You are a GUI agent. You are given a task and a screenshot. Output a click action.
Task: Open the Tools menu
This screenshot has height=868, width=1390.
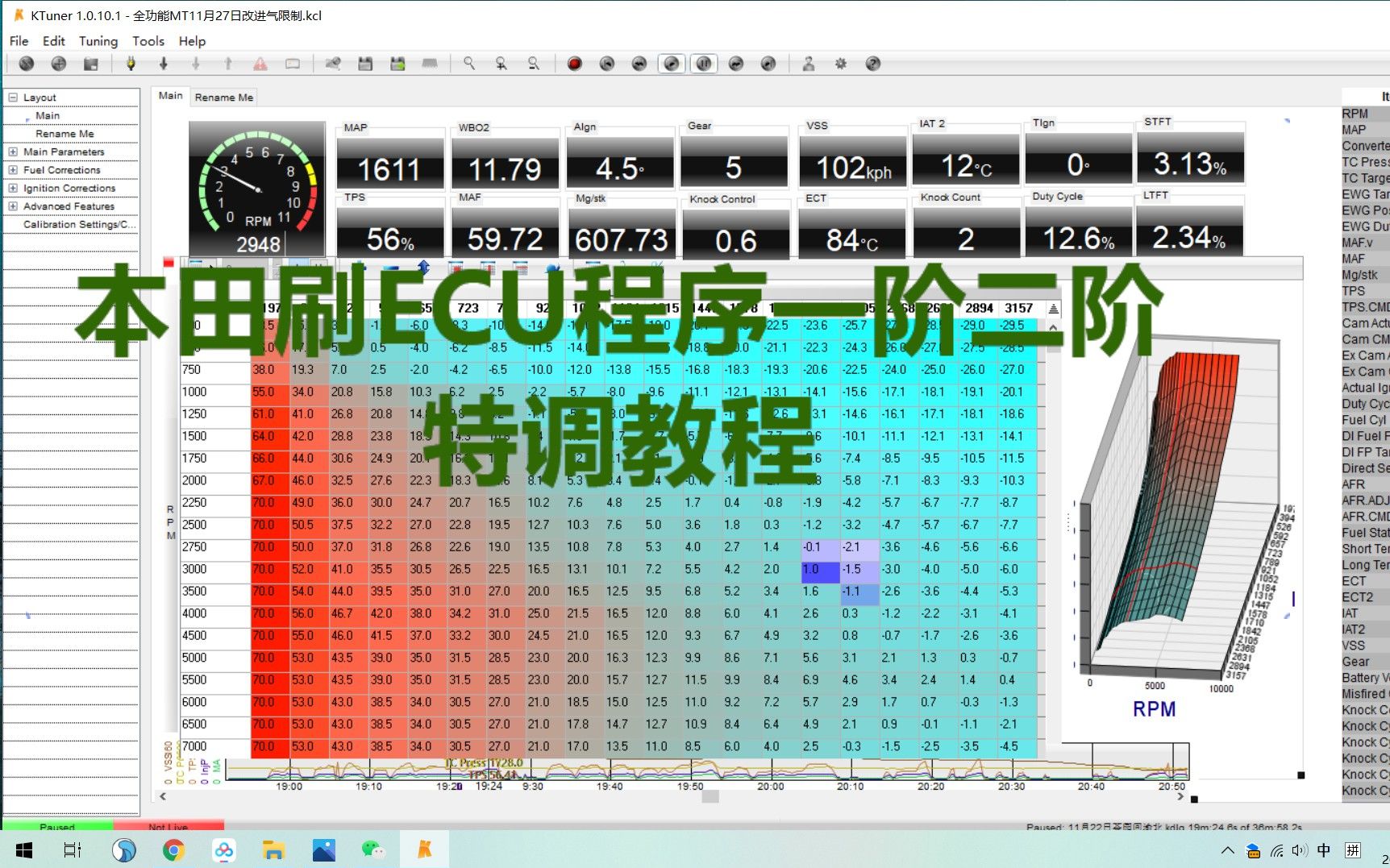coord(148,41)
